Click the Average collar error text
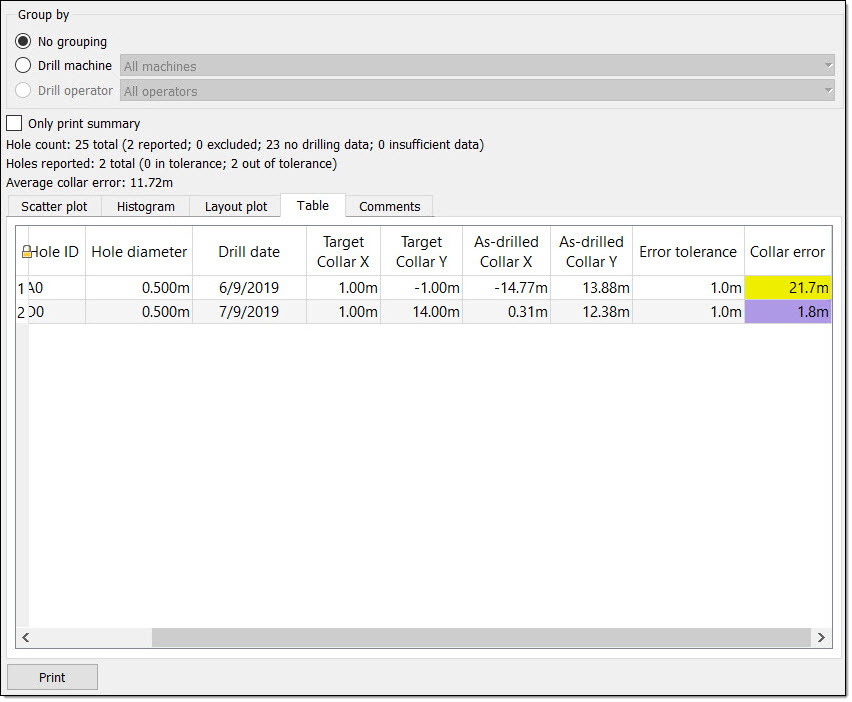 pyautogui.click(x=90, y=183)
